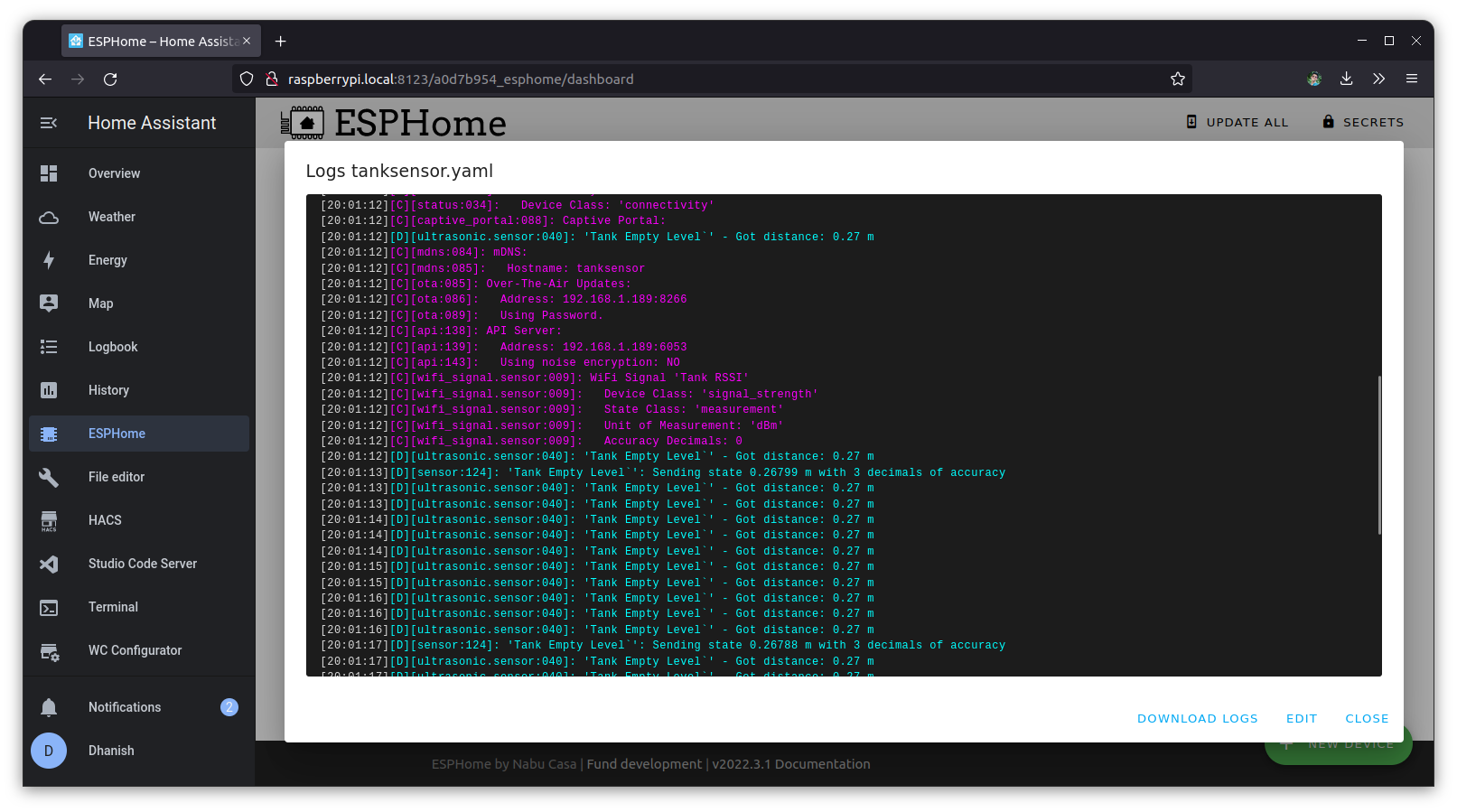Select the API Address 192.168.1.189:6053 line
Viewport: 1457px width, 812px height.
click(x=504, y=347)
